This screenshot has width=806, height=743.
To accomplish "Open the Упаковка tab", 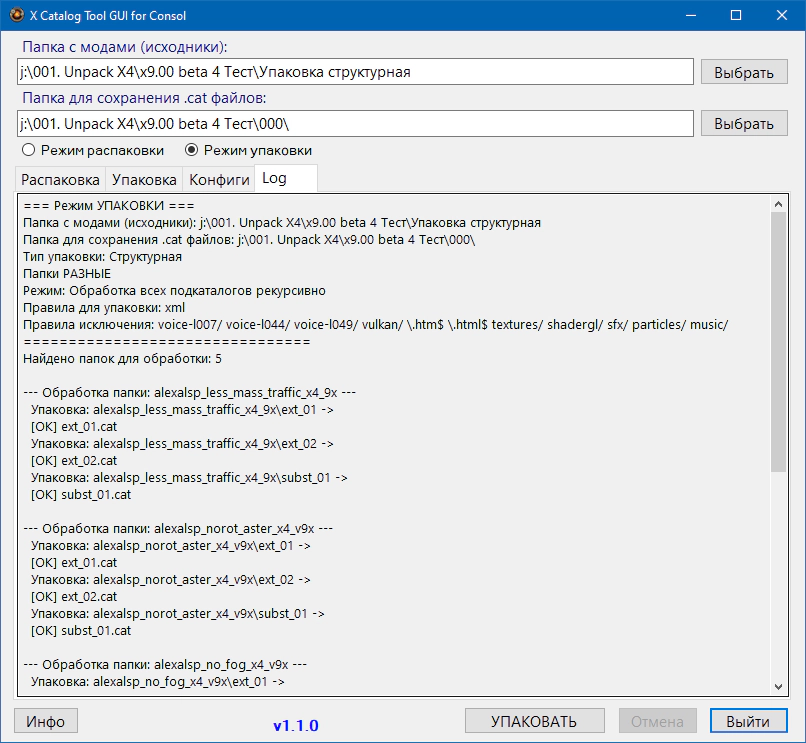I will 144,180.
